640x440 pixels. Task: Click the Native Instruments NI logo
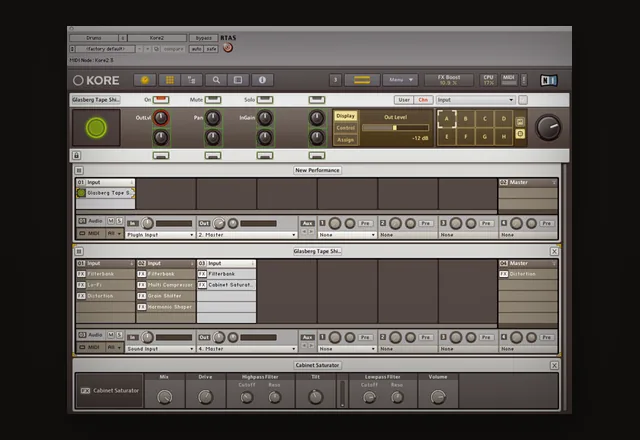point(549,80)
